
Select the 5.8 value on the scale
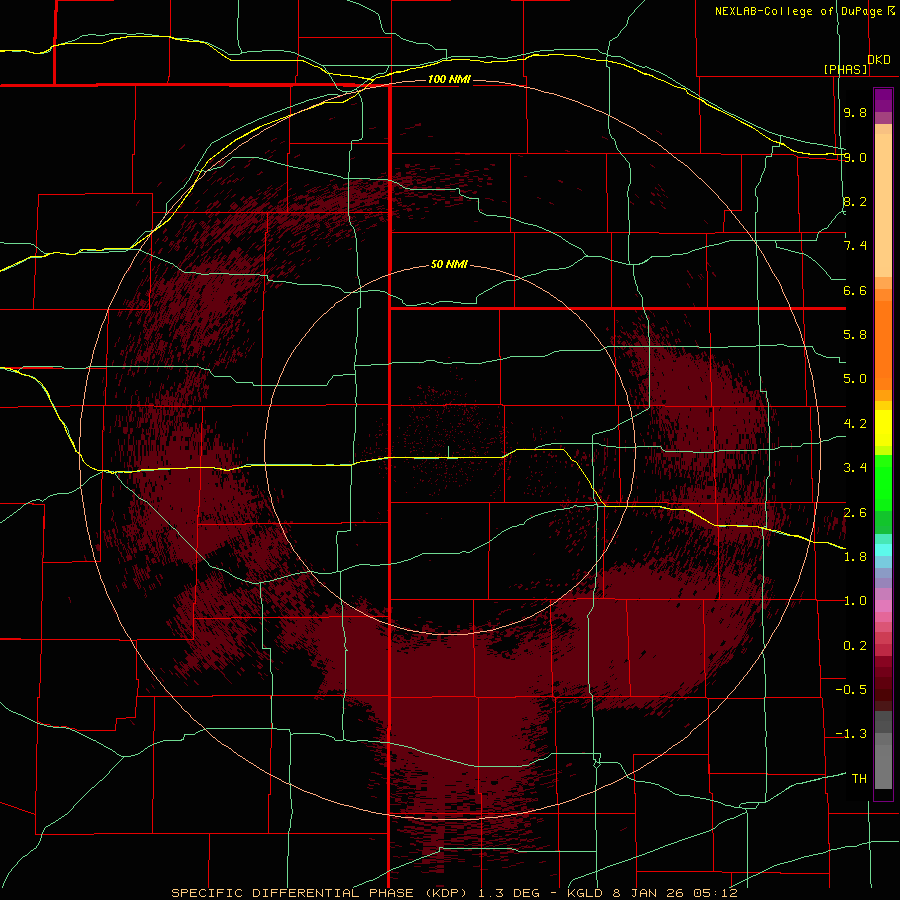[x=855, y=335]
